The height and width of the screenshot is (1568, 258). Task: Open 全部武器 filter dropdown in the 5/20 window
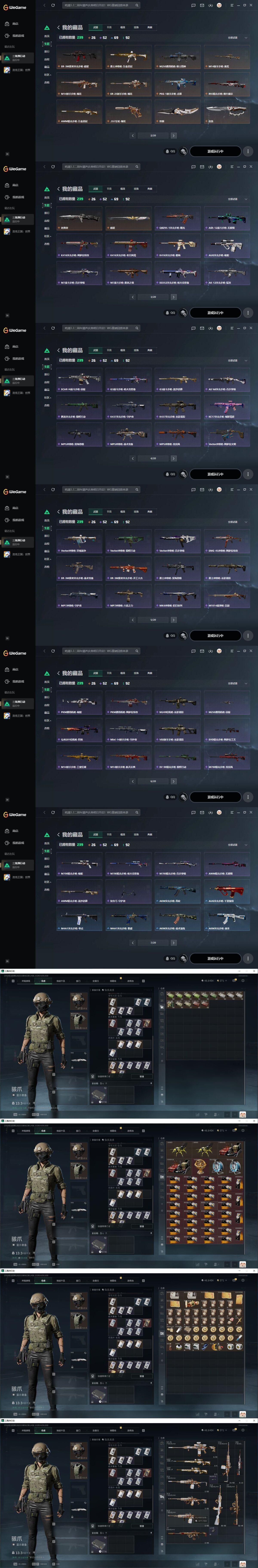pos(237,522)
